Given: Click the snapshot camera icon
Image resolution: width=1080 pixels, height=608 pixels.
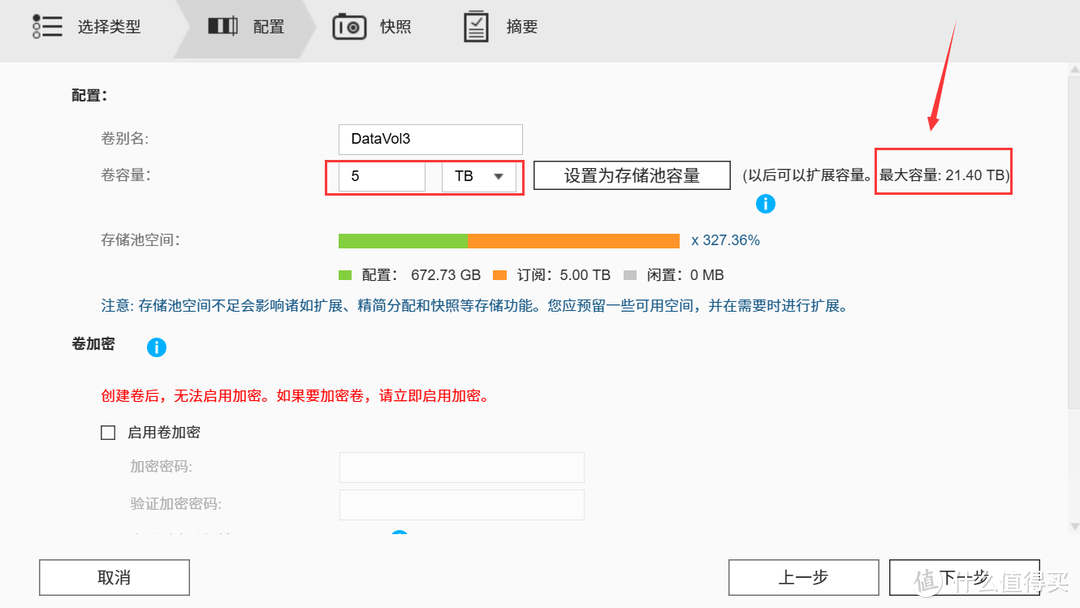Looking at the screenshot, I should 349,27.
